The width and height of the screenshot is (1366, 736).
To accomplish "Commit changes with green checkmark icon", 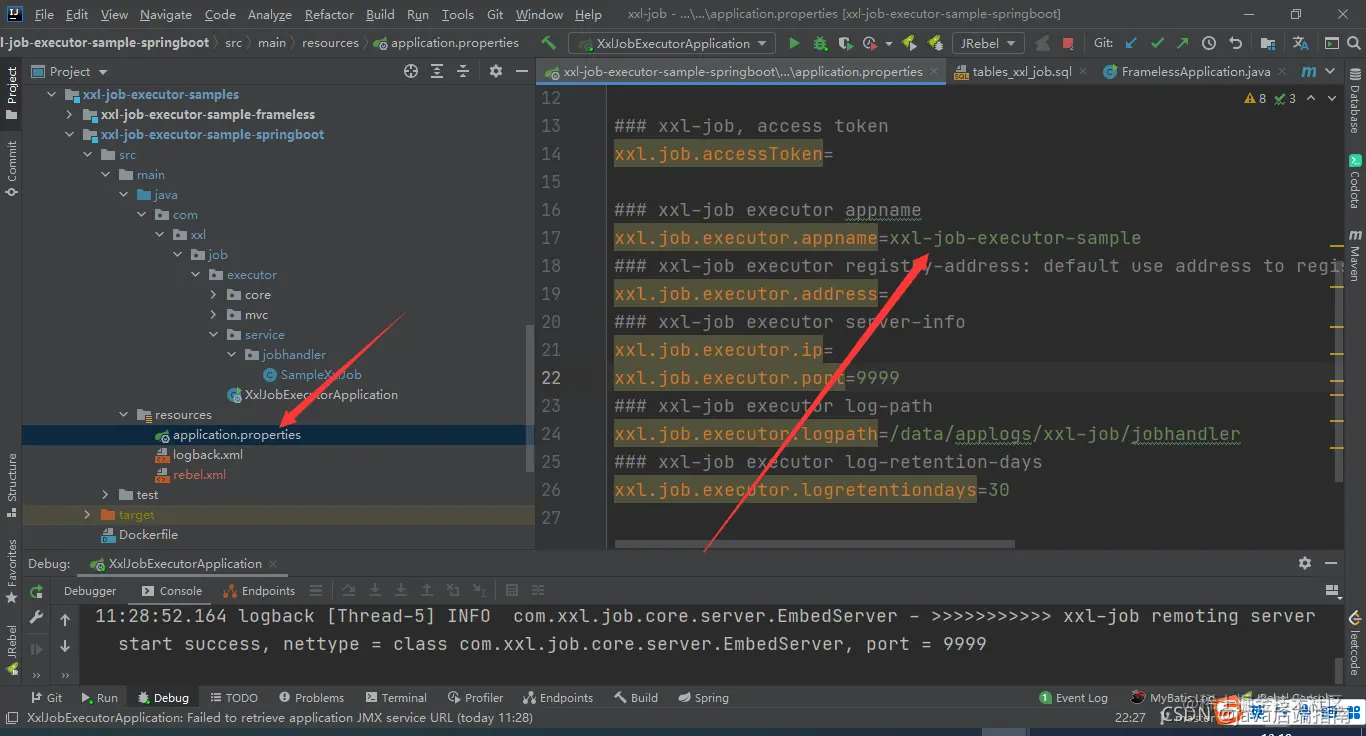I will coord(1157,43).
